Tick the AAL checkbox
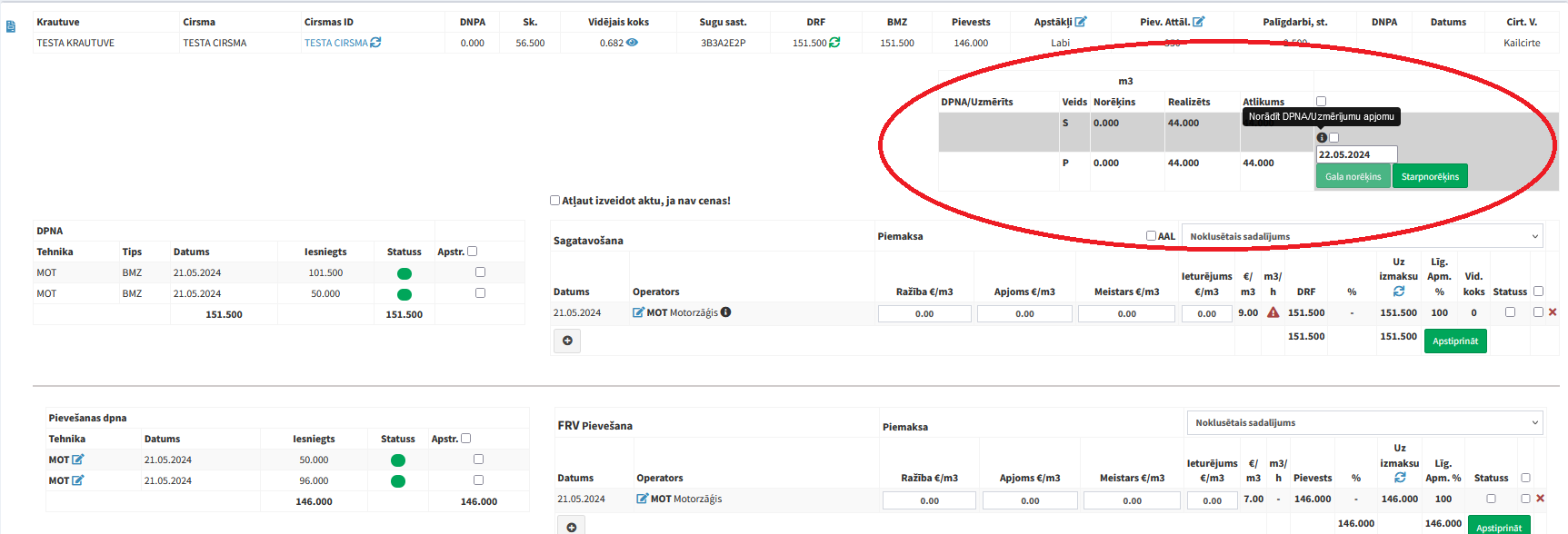 1151,236
